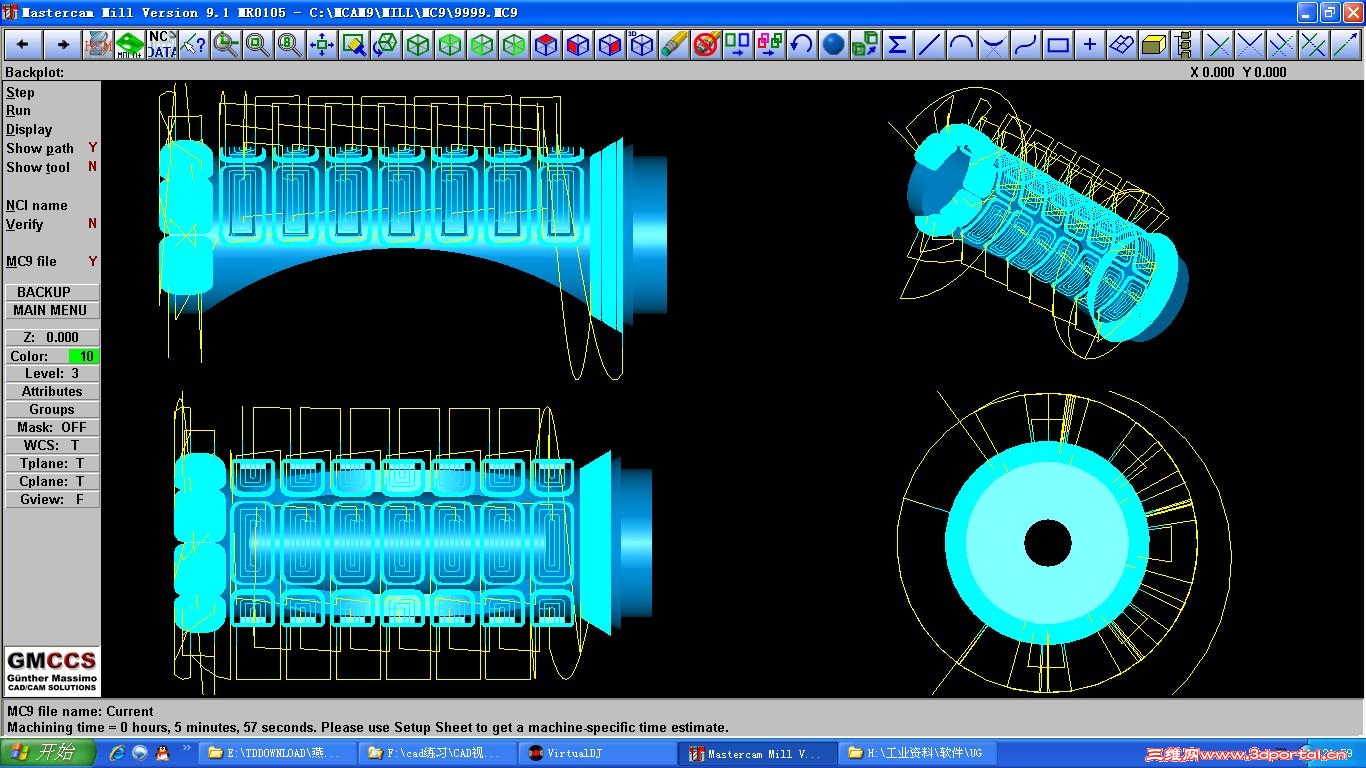Launch Internet Explorer from quick launch
Image resolution: width=1366 pixels, height=768 pixels.
pos(117,753)
